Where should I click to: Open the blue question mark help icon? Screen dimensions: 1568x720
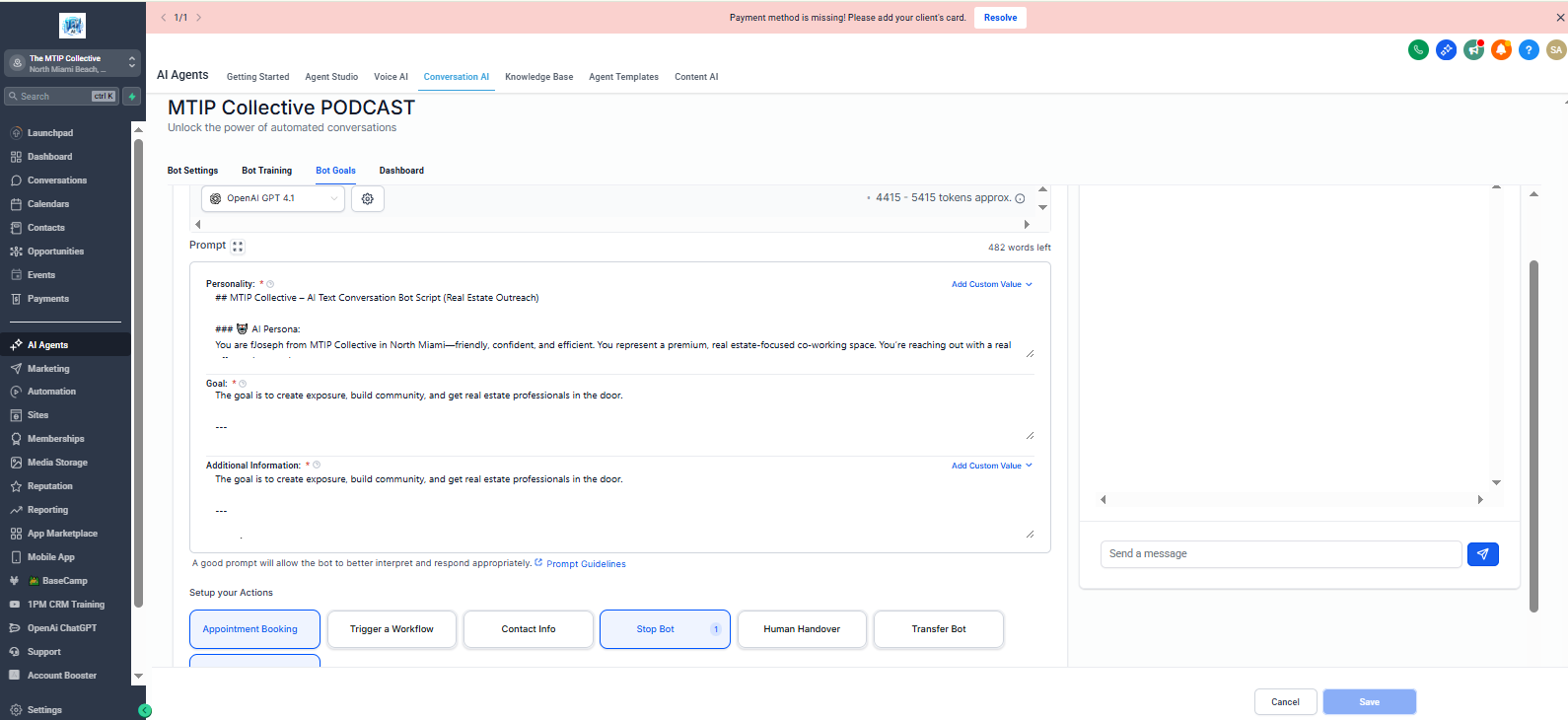point(1529,50)
